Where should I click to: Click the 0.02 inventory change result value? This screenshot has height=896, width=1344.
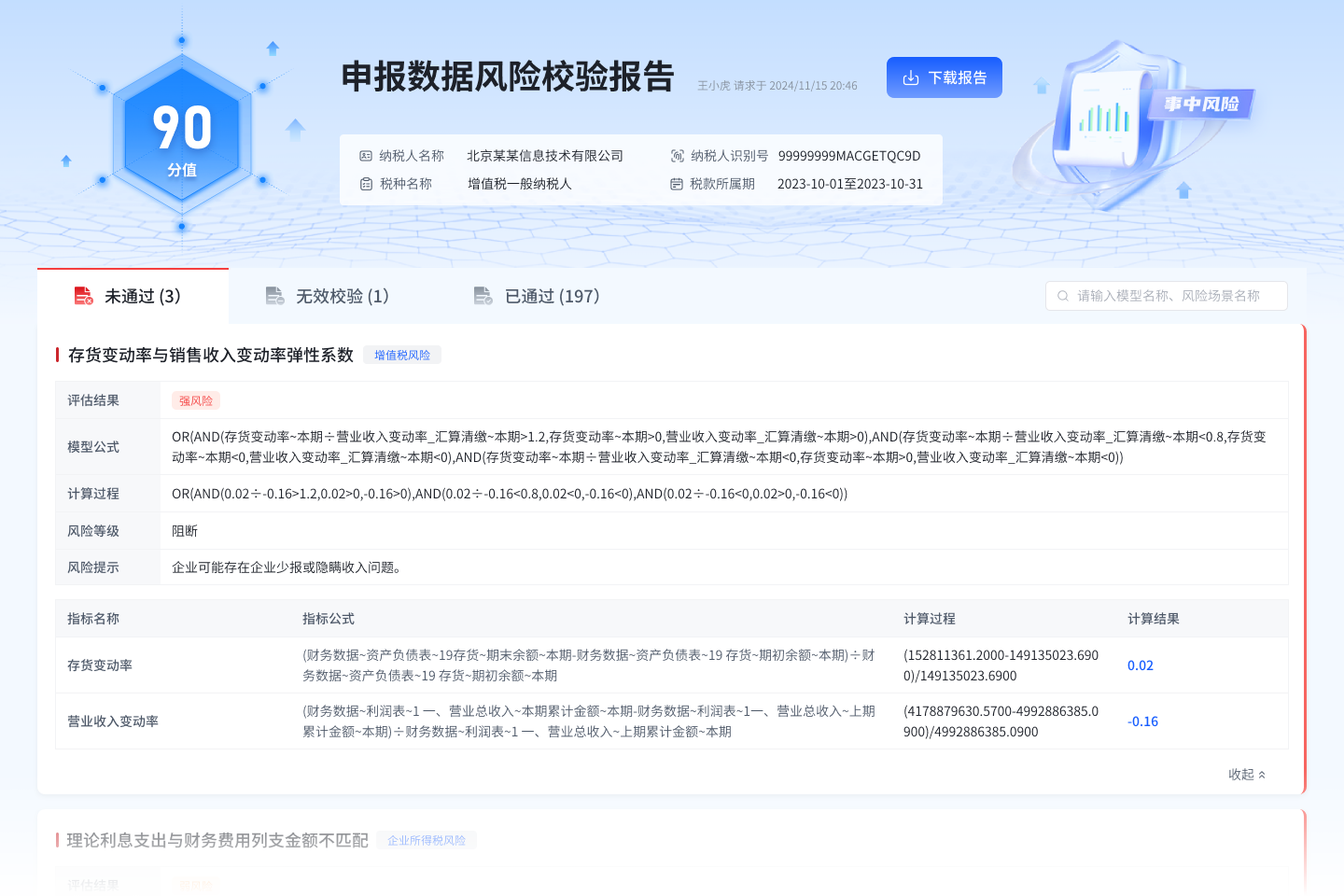pyautogui.click(x=1141, y=665)
